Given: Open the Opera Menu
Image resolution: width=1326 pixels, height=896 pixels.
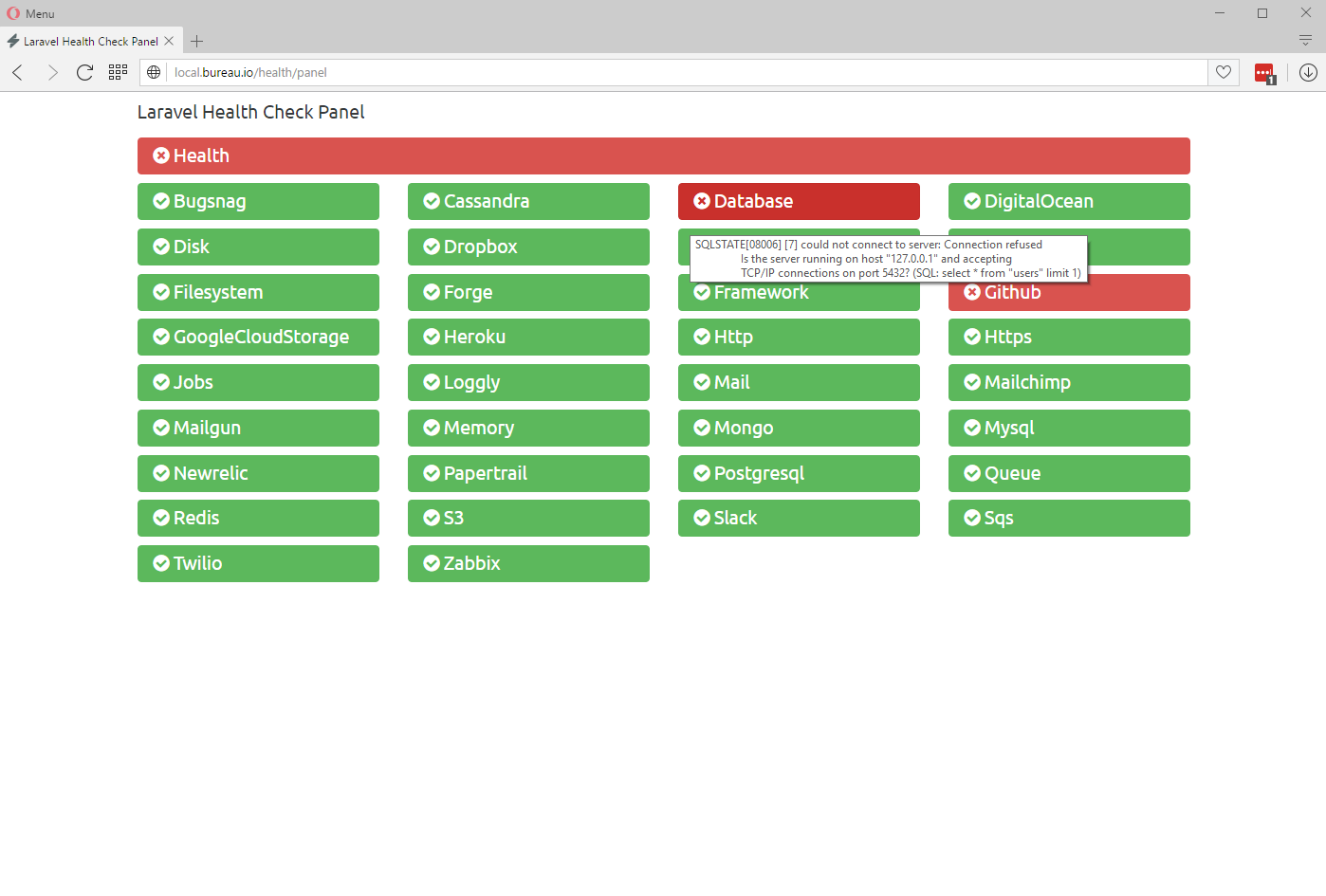Looking at the screenshot, I should click(30, 13).
